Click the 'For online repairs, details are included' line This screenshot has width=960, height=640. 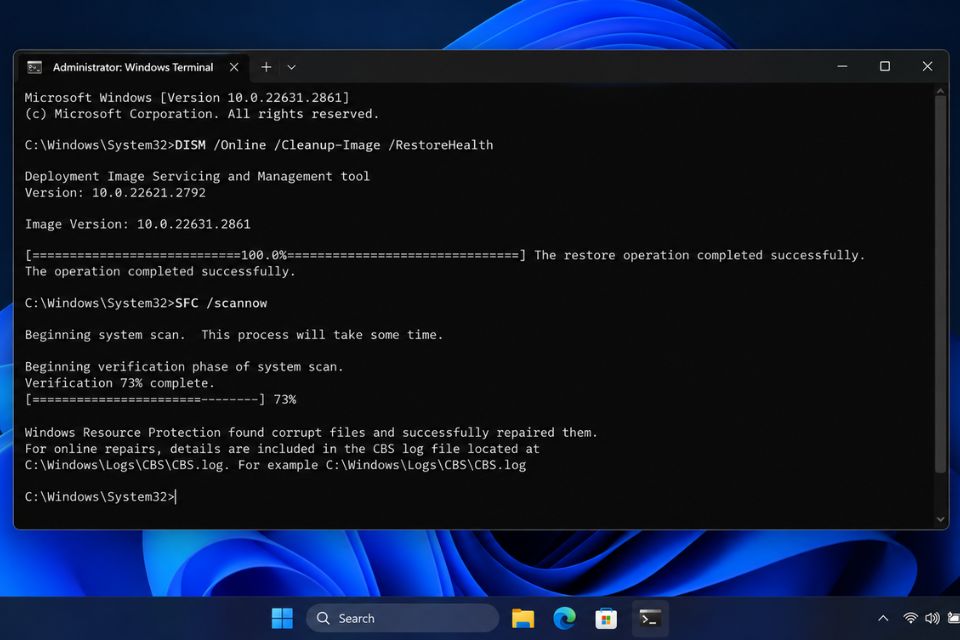coord(282,449)
